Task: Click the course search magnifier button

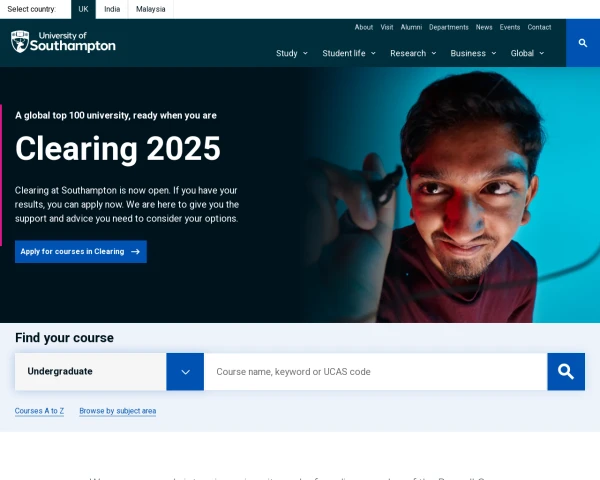Action: 566,372
